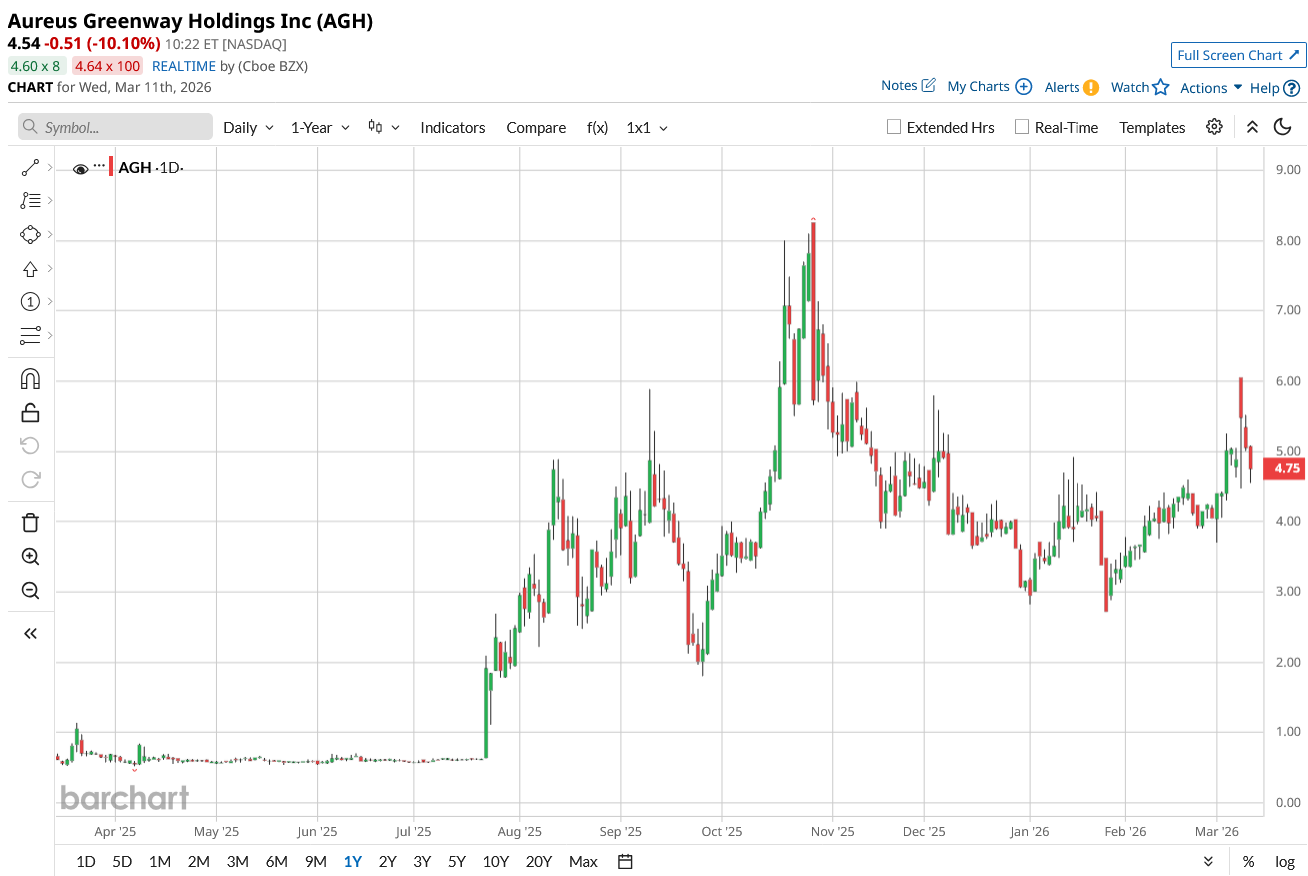Open chart Templates

click(x=1152, y=127)
